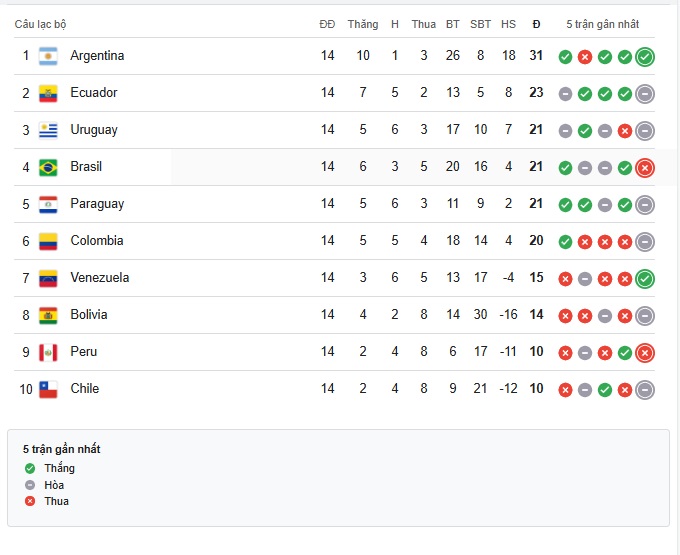Click the red Thua legend icon
The image size is (680, 555).
[30, 501]
